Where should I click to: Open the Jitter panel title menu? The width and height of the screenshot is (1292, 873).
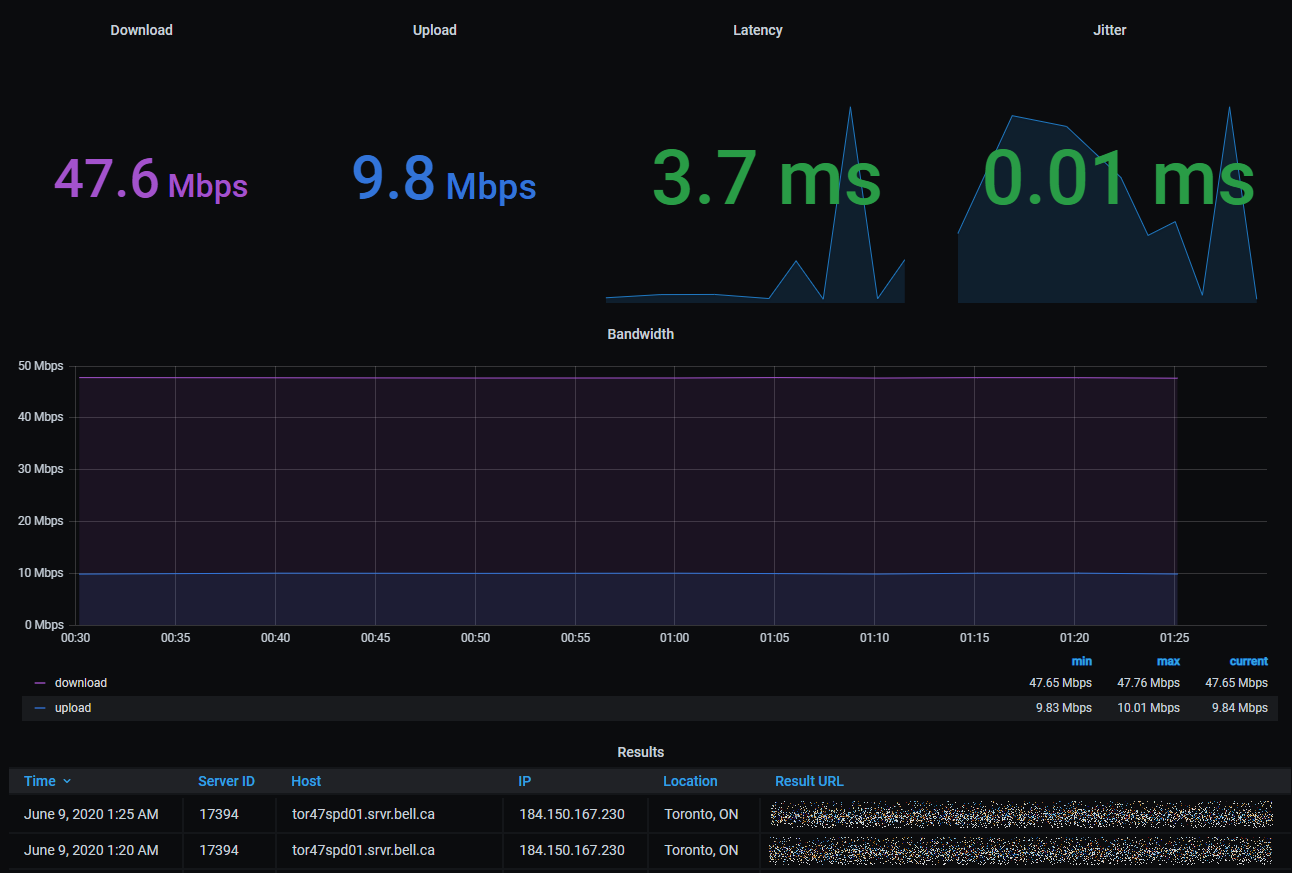pyautogui.click(x=1109, y=30)
